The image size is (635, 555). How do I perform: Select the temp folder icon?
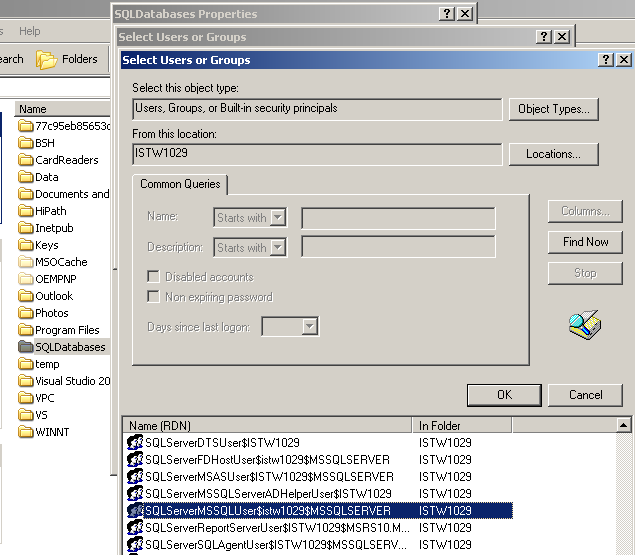tap(26, 364)
